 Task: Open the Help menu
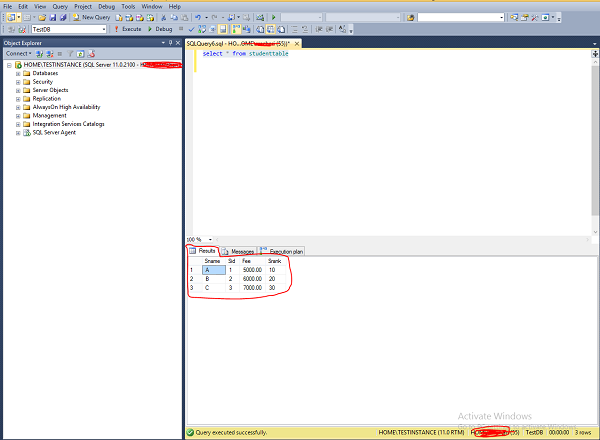175,7
